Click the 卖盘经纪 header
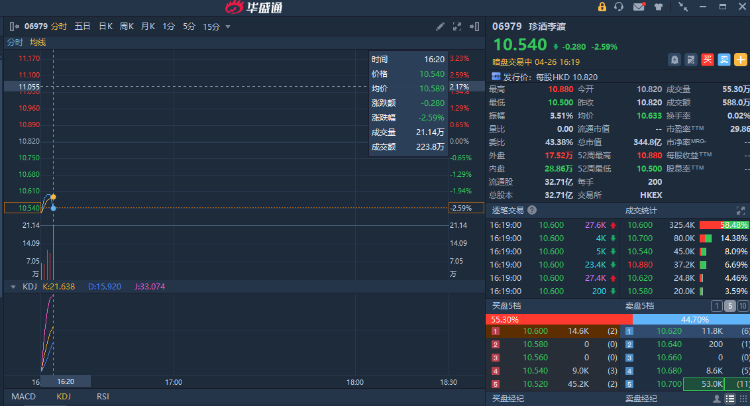The image size is (750, 406). click(641, 398)
